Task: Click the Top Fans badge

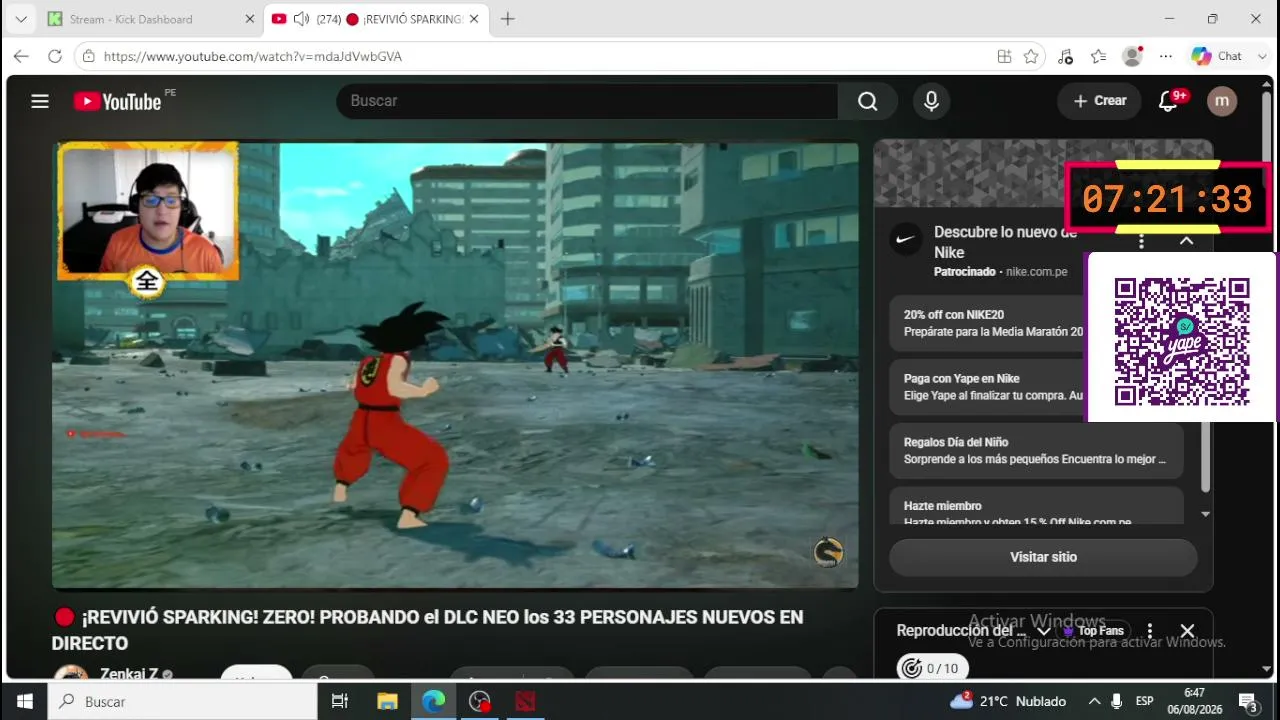Action: 1093,631
